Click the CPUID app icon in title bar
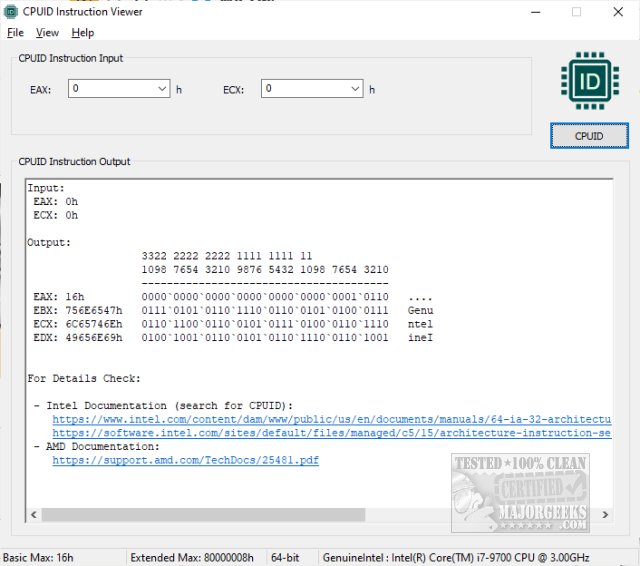 pos(11,12)
